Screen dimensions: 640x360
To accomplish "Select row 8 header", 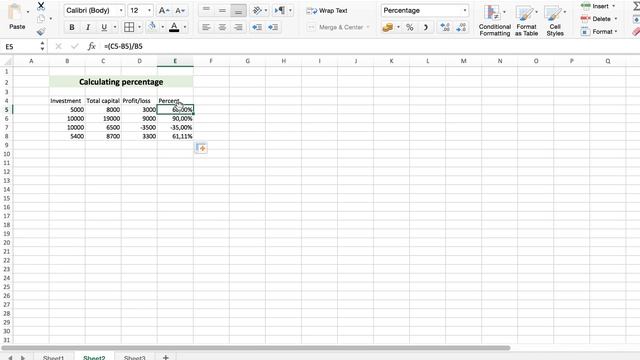I will [x=7, y=136].
